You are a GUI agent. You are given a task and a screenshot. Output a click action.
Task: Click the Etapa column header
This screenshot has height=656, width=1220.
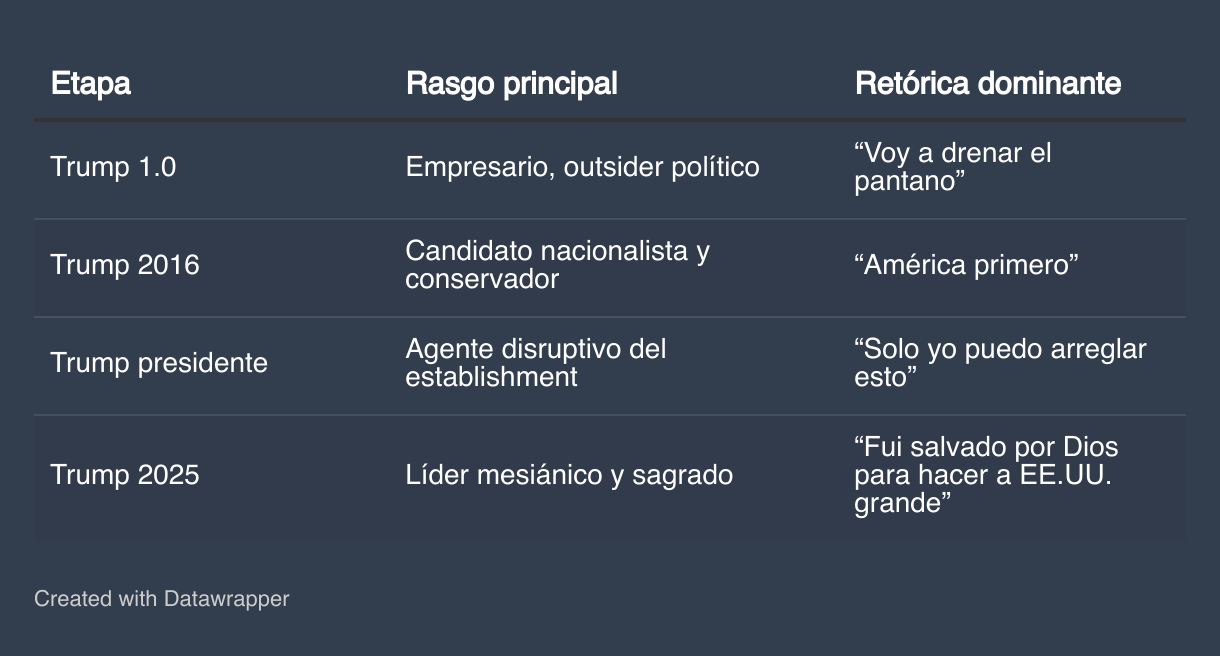click(90, 83)
